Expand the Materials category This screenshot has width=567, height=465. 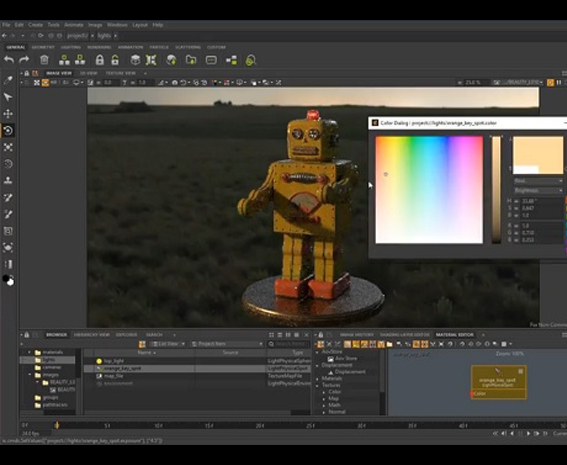pyautogui.click(x=317, y=379)
